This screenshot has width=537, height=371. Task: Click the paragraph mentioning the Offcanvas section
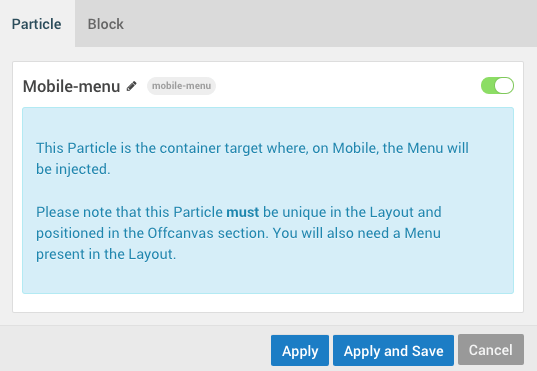click(x=239, y=233)
